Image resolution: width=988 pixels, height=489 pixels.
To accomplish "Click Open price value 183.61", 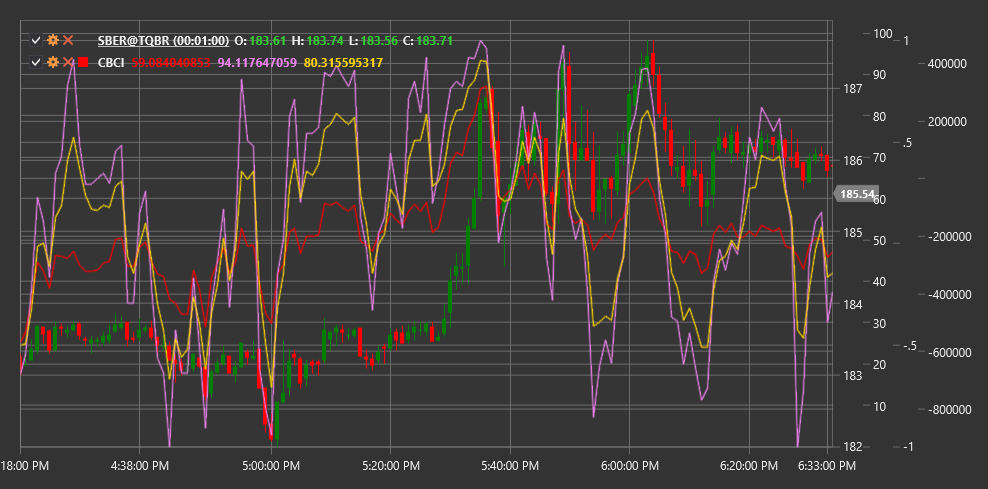I will point(268,41).
